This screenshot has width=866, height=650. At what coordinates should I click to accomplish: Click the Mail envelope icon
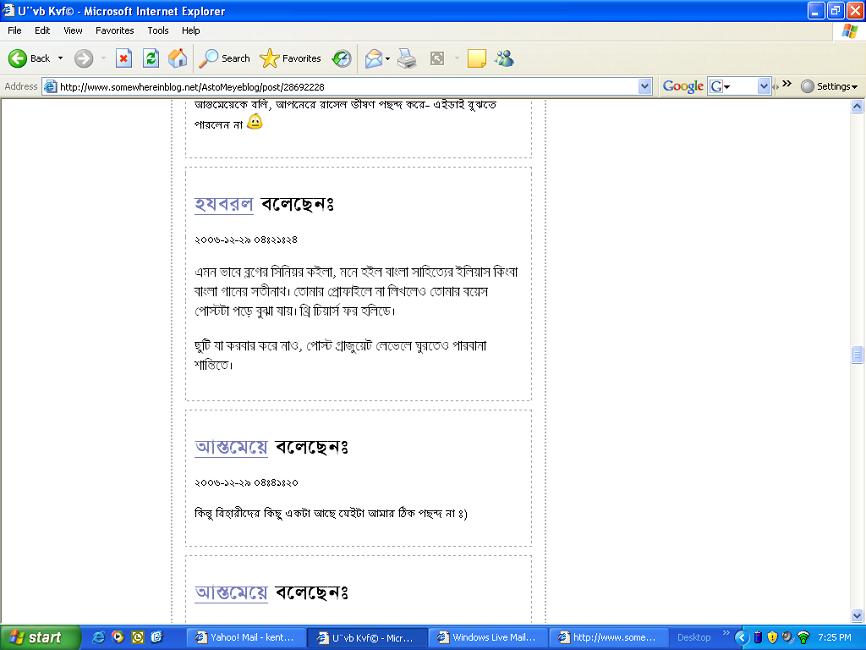click(373, 58)
